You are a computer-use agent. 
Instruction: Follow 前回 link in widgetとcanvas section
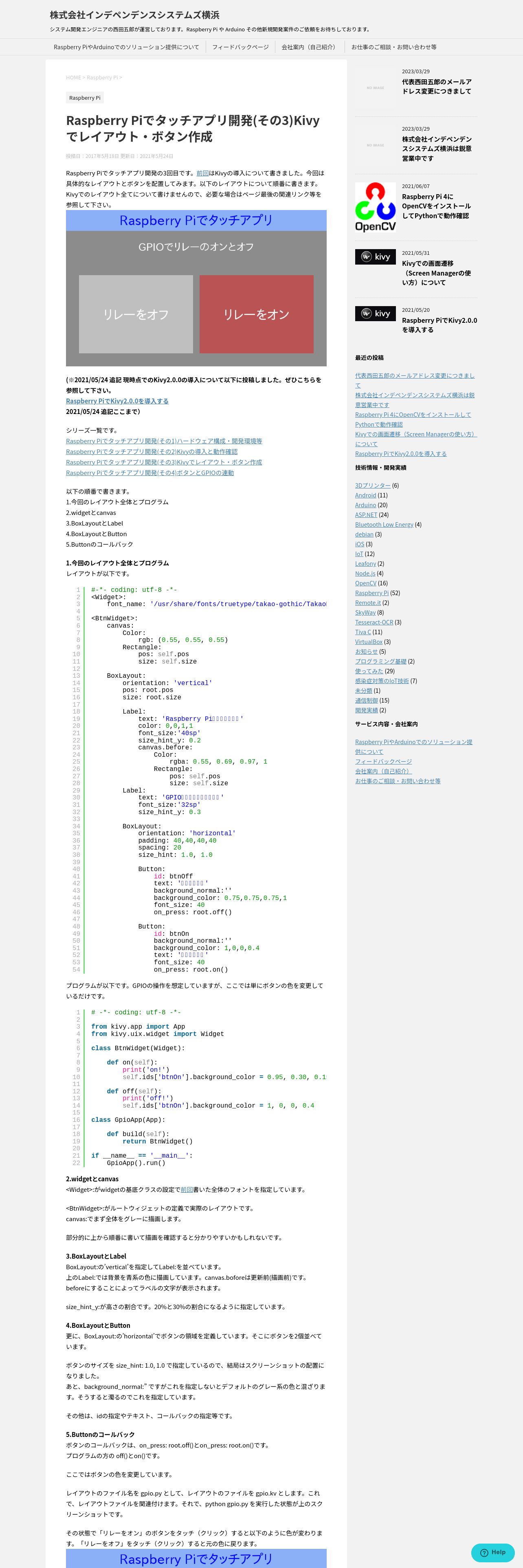pyautogui.click(x=186, y=1189)
